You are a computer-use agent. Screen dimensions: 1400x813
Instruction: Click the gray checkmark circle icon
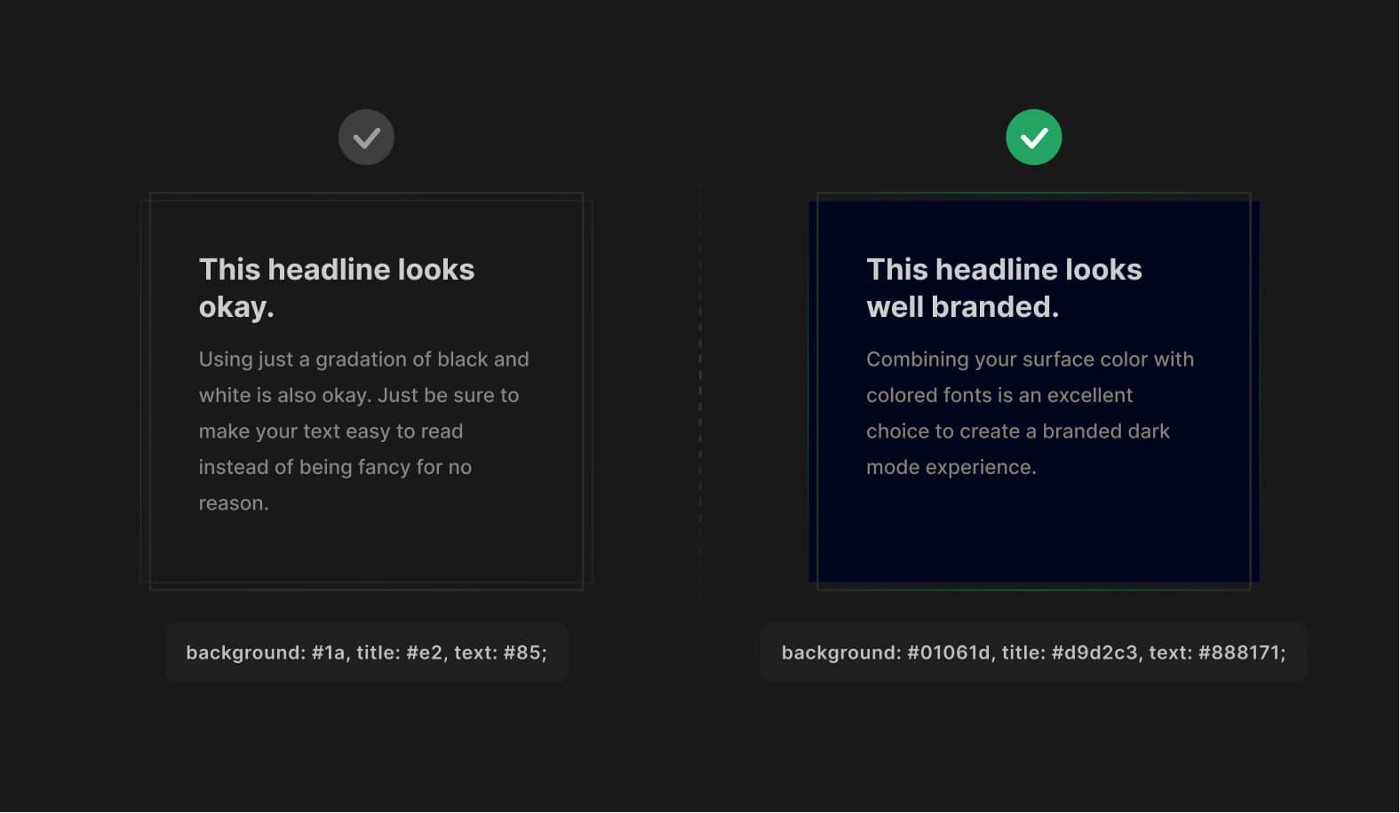[x=366, y=137]
